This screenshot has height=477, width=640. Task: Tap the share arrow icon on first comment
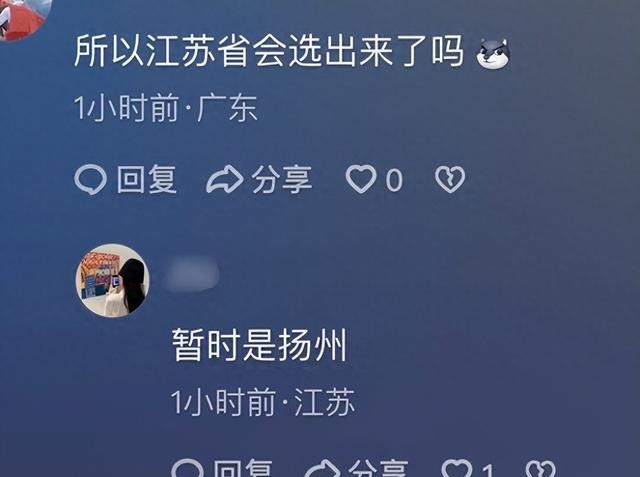pyautogui.click(x=225, y=179)
